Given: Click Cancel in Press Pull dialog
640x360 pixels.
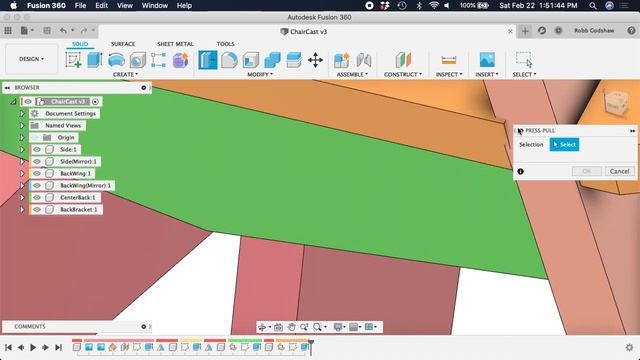Looking at the screenshot, I should tap(619, 171).
